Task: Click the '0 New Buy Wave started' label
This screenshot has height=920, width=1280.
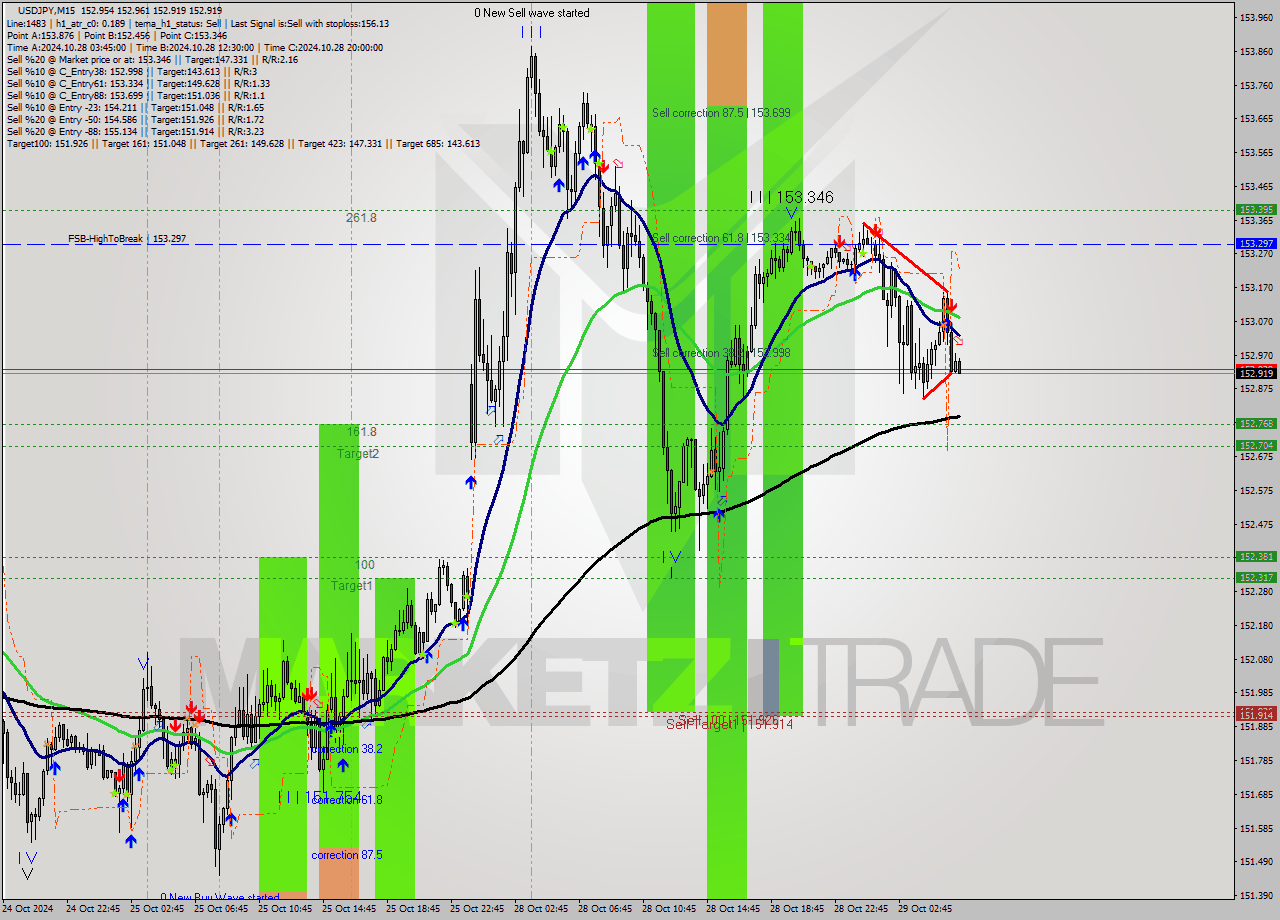Action: click(x=220, y=898)
